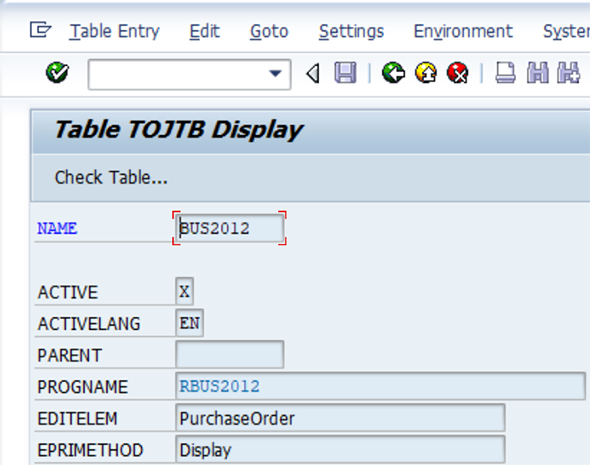Open the SAP menu icon left of Table Entry

[x=40, y=30]
